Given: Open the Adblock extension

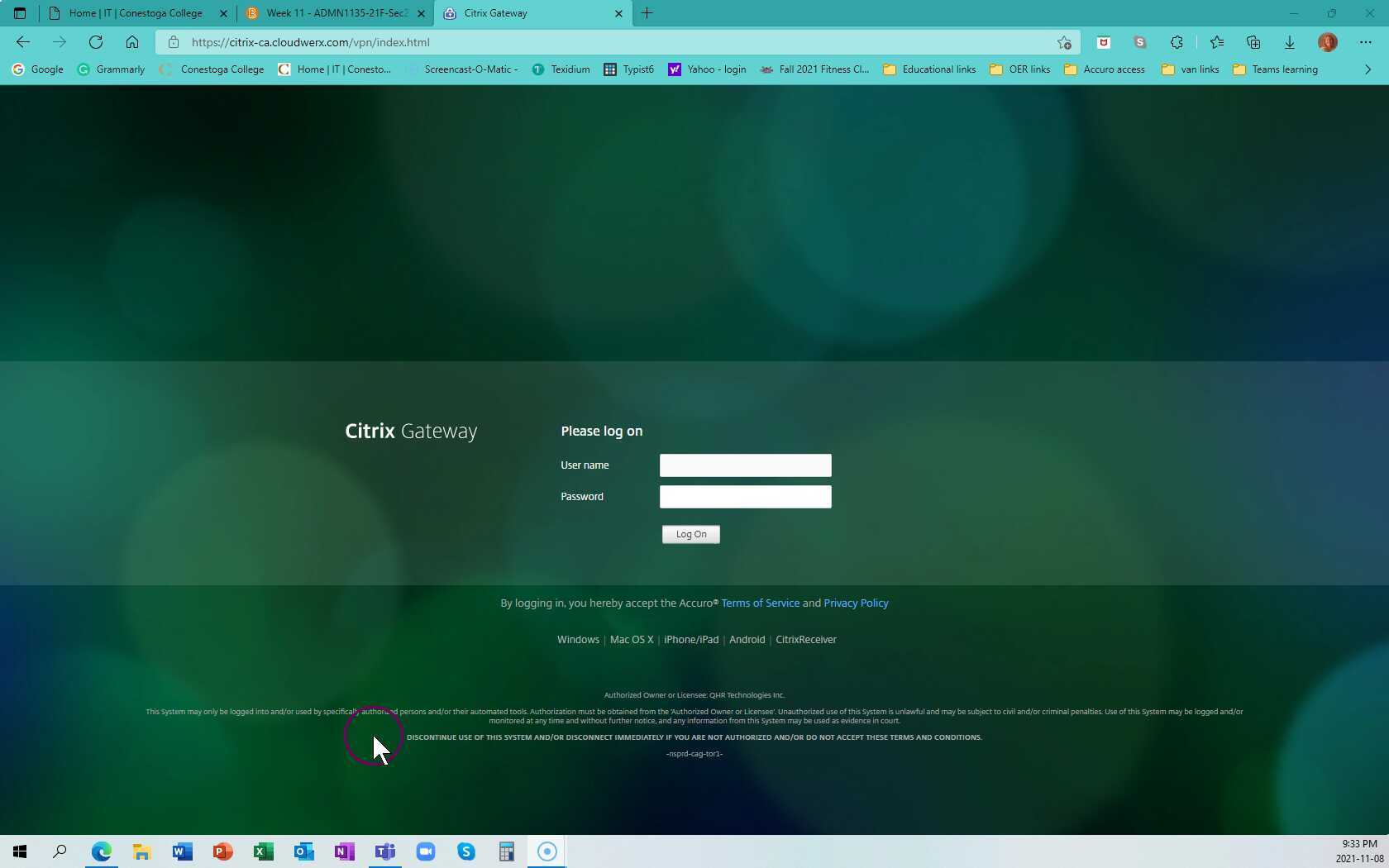Looking at the screenshot, I should pos(1102,42).
